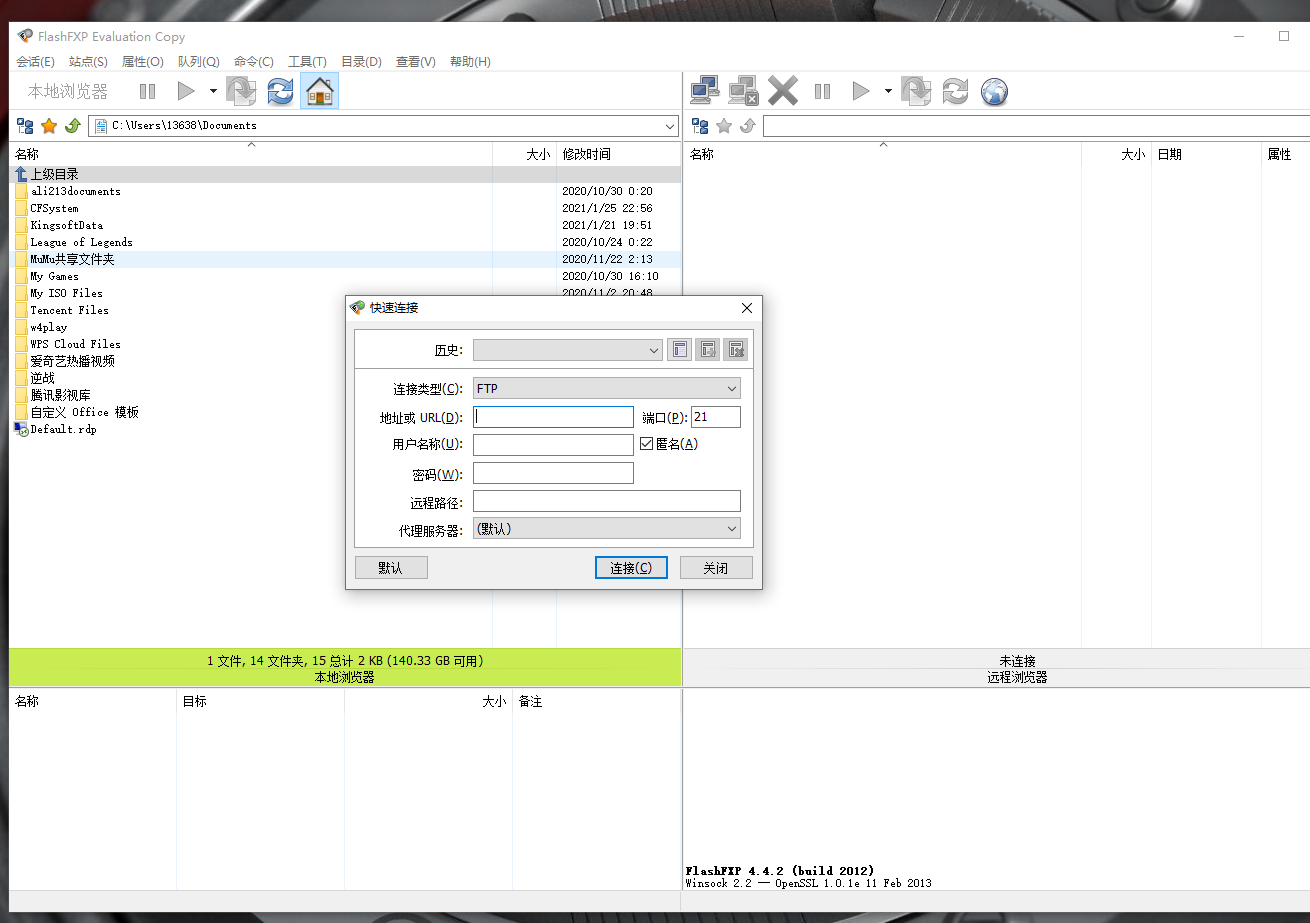Uncheck the 匿名 anonymous checkbox
The width and height of the screenshot is (1310, 923).
pos(646,444)
